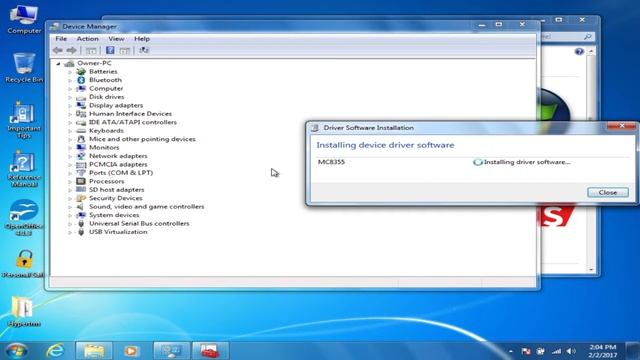The image size is (640, 360).
Task: Open the Important Tips desktop shortcut
Action: point(24,120)
